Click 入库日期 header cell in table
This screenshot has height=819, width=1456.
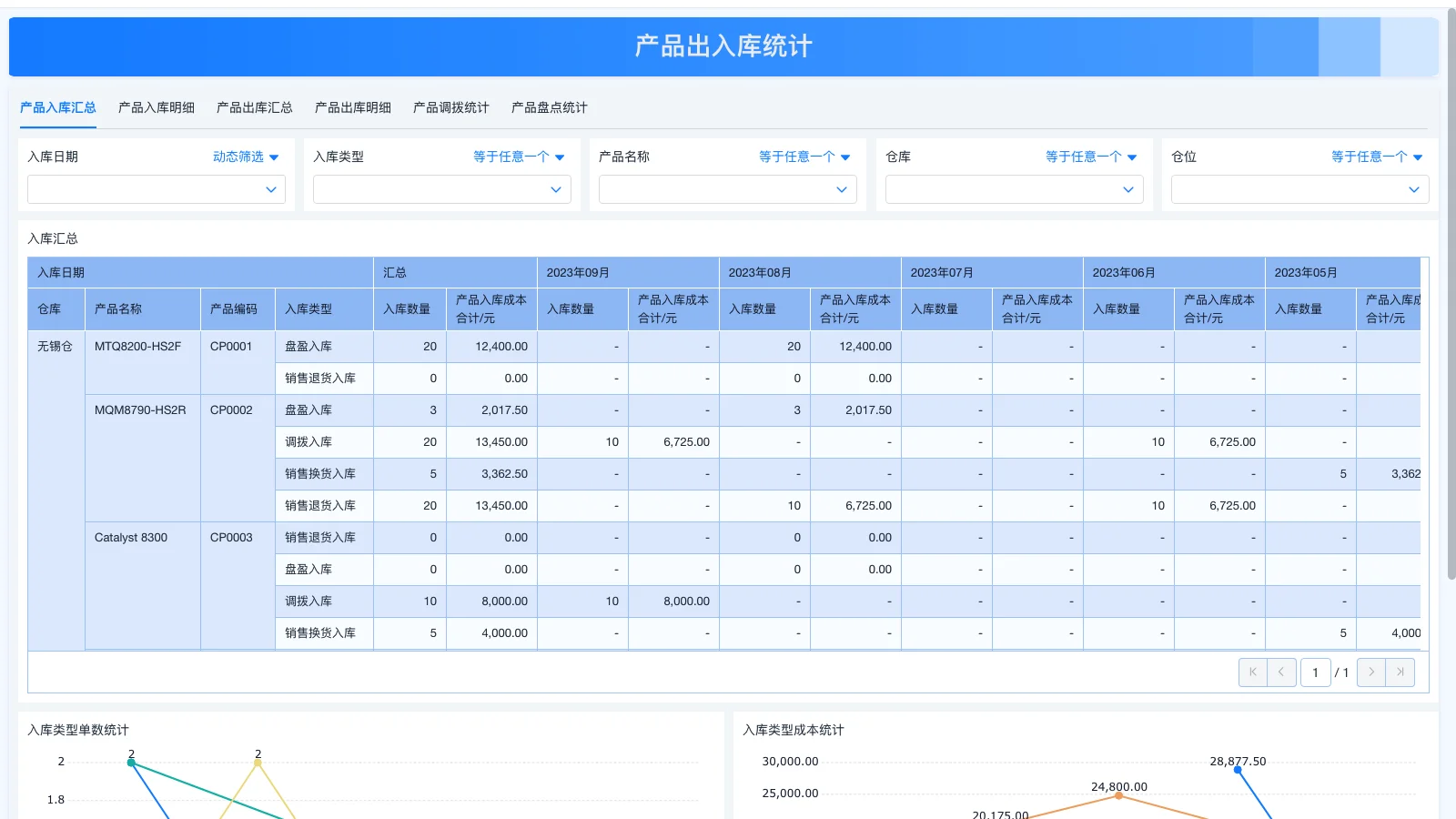point(200,273)
